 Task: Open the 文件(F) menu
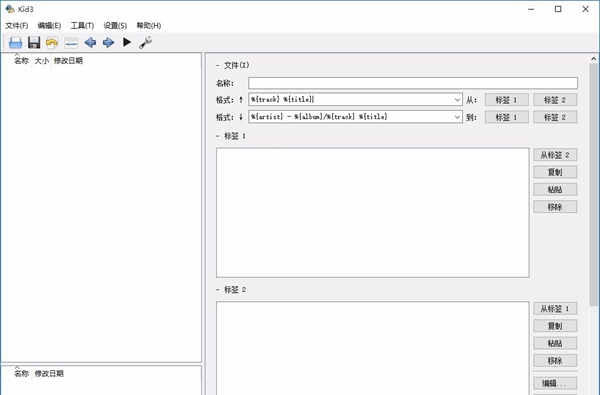coord(16,26)
